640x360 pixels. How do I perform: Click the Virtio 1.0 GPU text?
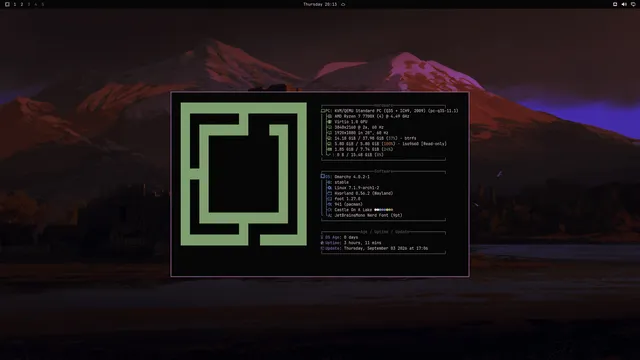click(351, 122)
